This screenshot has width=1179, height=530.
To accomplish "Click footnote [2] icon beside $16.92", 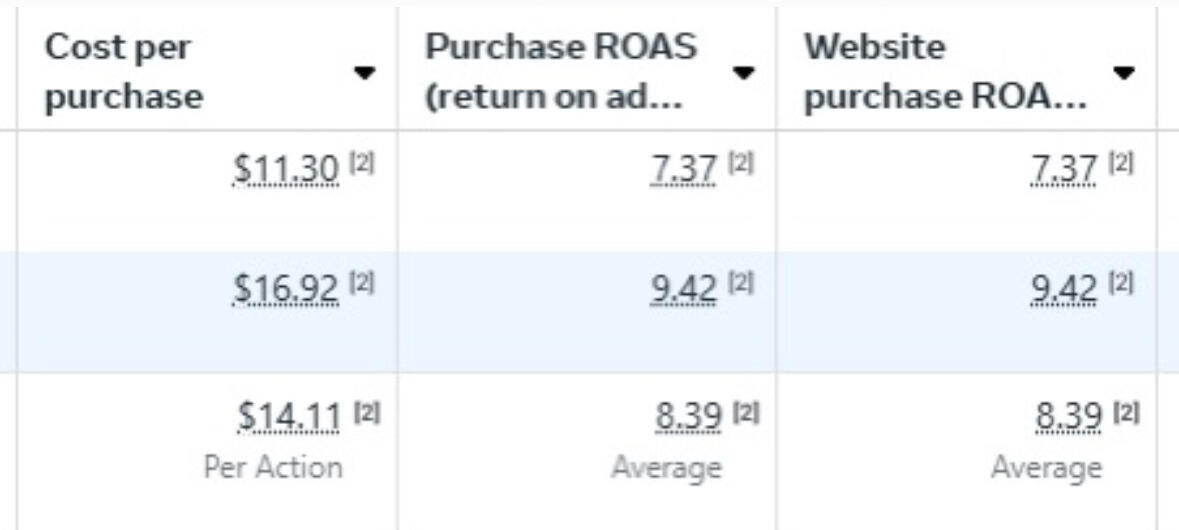I will 362,283.
